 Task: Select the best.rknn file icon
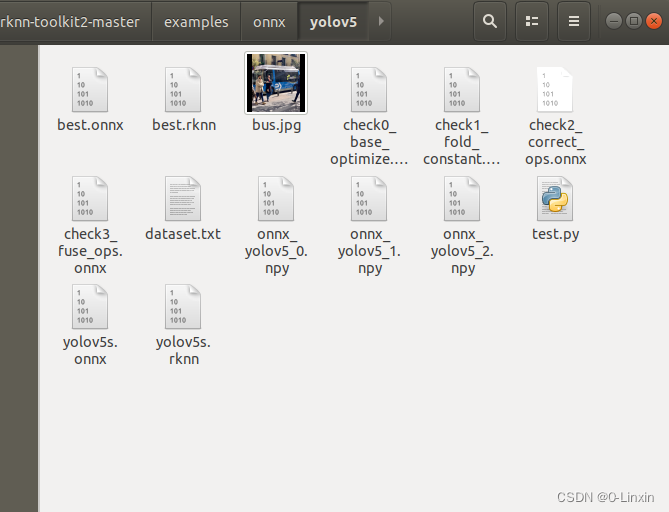(x=183, y=90)
